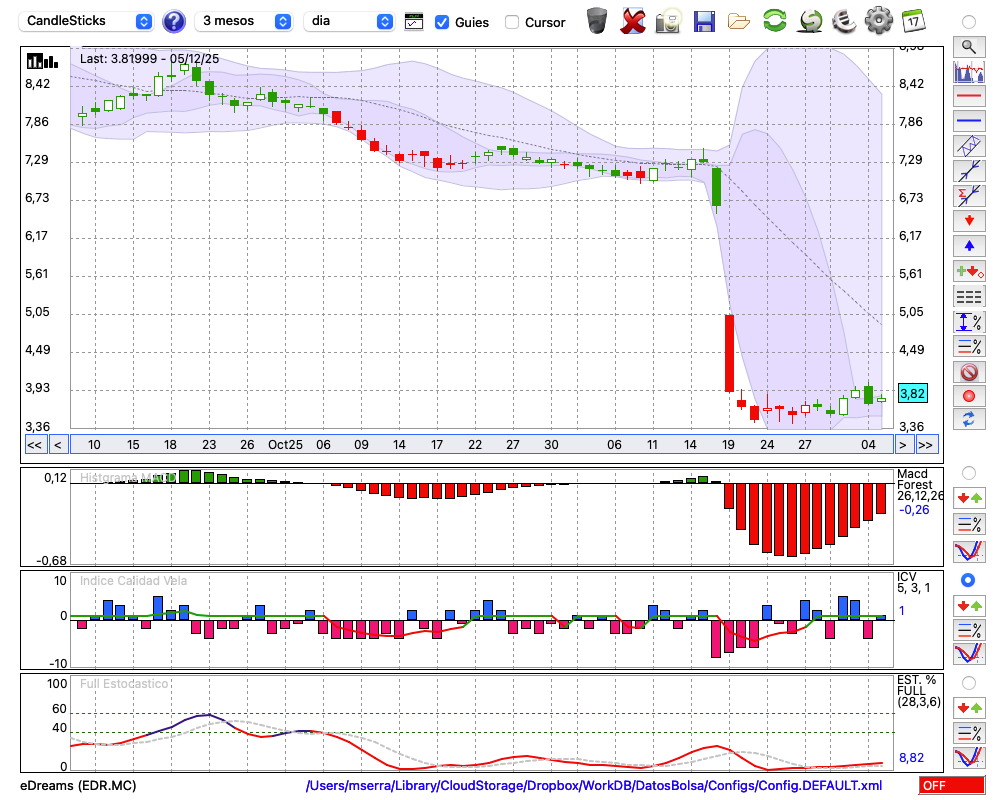The height and width of the screenshot is (800, 1000).
Task: Click the << scroll-to-start button
Action: tap(33, 445)
